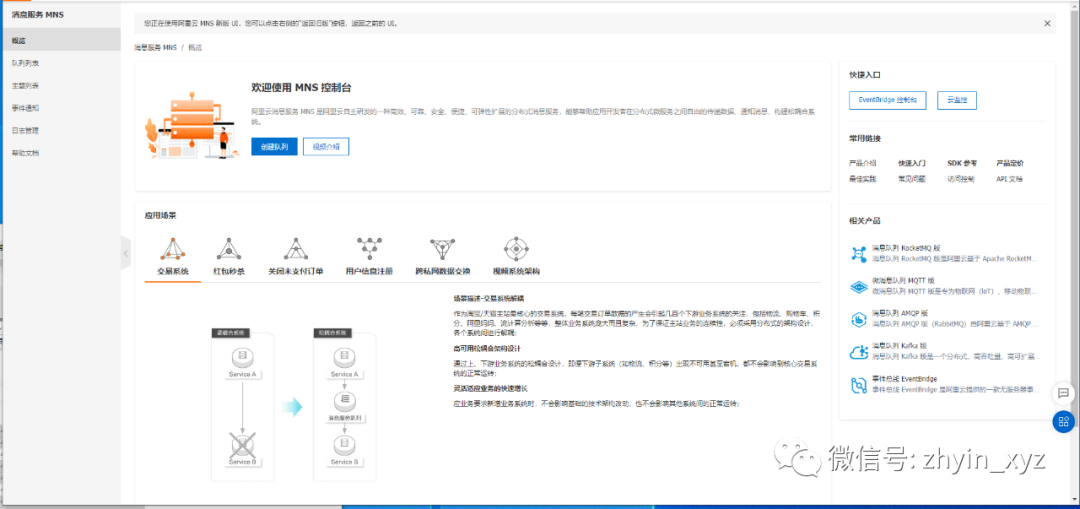Click the MQTT product icon
The height and width of the screenshot is (509, 1080).
(858, 287)
